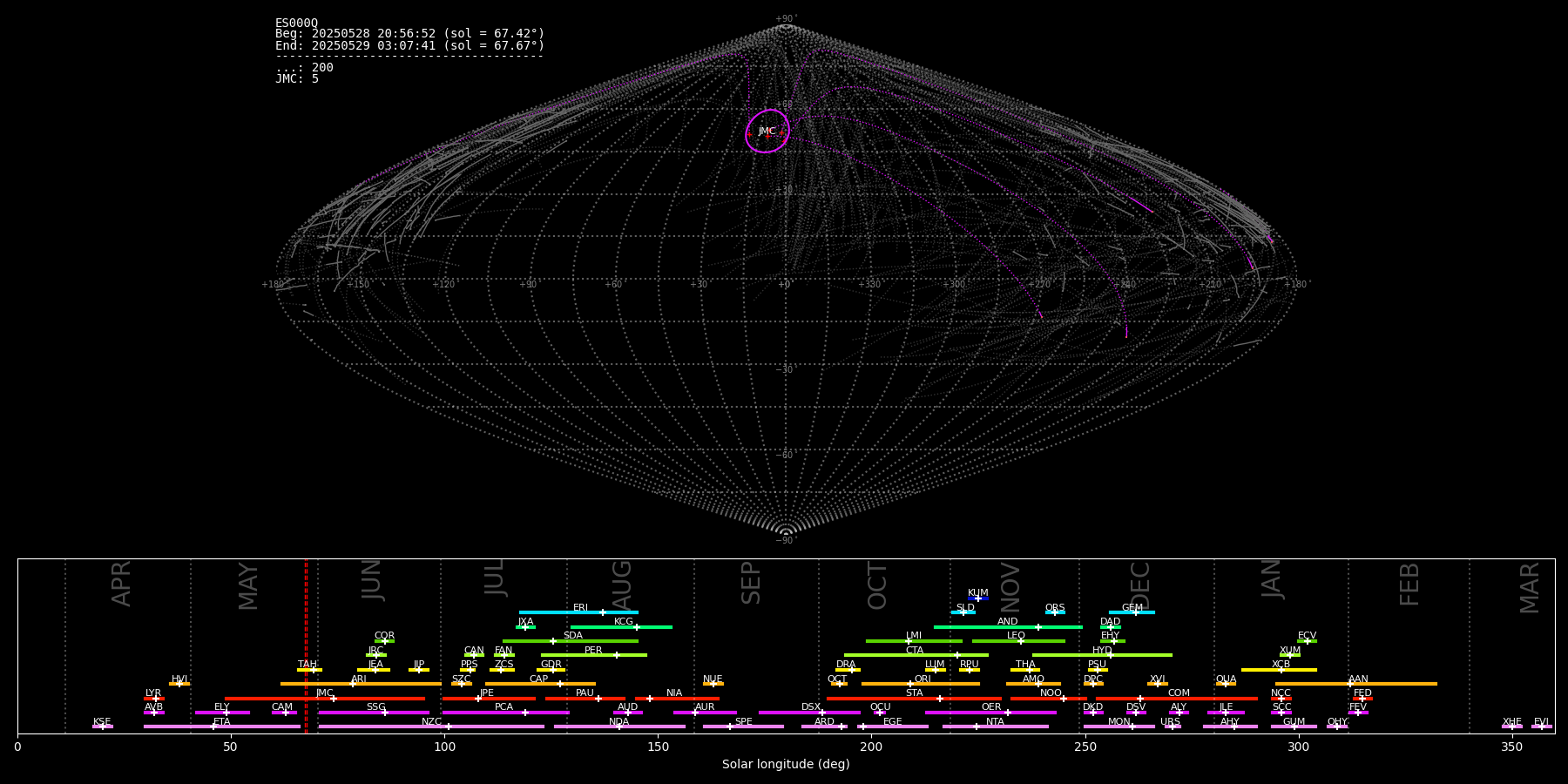Click the +120 longitude label on sky map
The height and width of the screenshot is (784, 1568).
444,284
